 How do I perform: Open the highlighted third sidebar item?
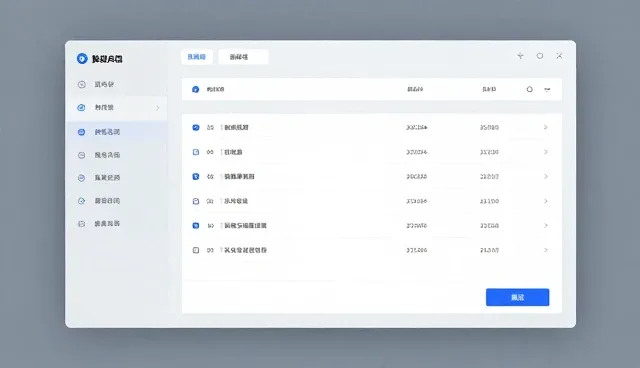(116, 132)
